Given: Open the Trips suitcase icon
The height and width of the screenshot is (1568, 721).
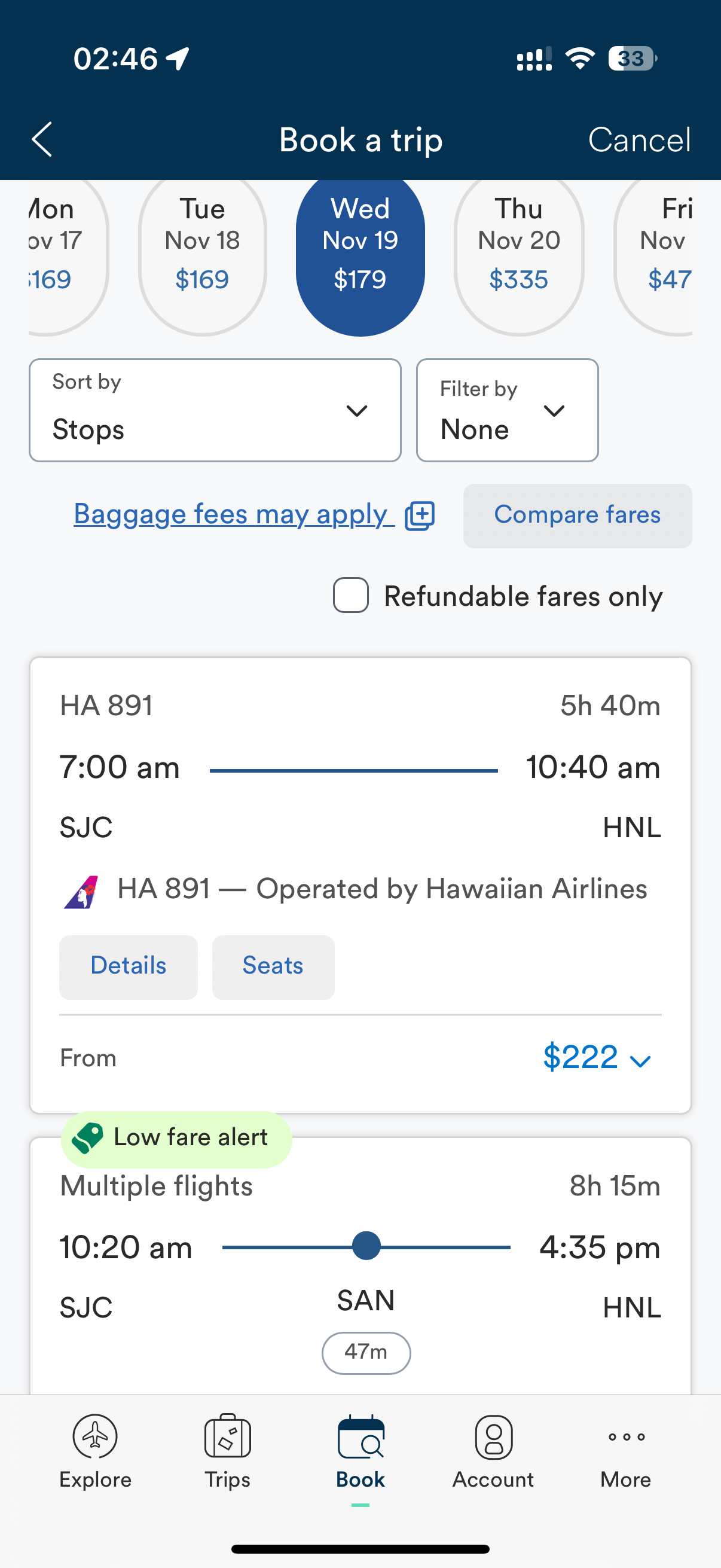Looking at the screenshot, I should [x=228, y=1436].
